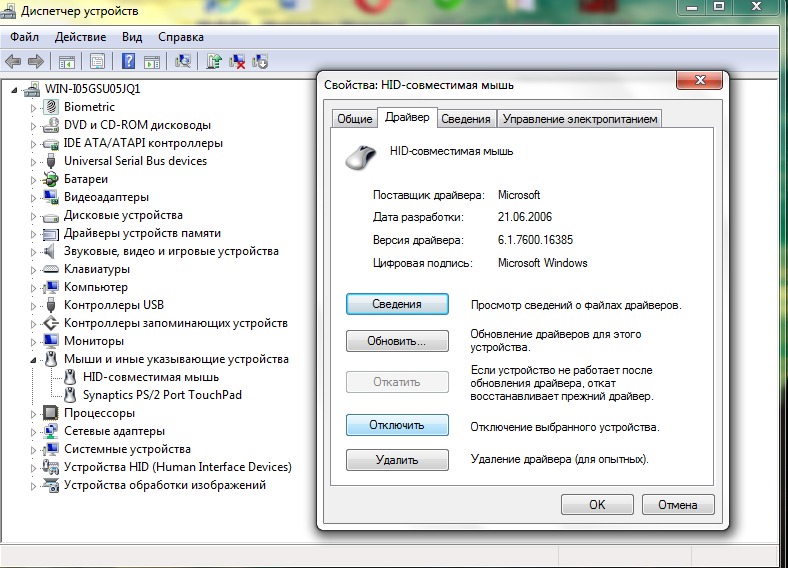Open the Properties sheet toolbar icon
Viewport: 788px width, 568px height.
97,62
